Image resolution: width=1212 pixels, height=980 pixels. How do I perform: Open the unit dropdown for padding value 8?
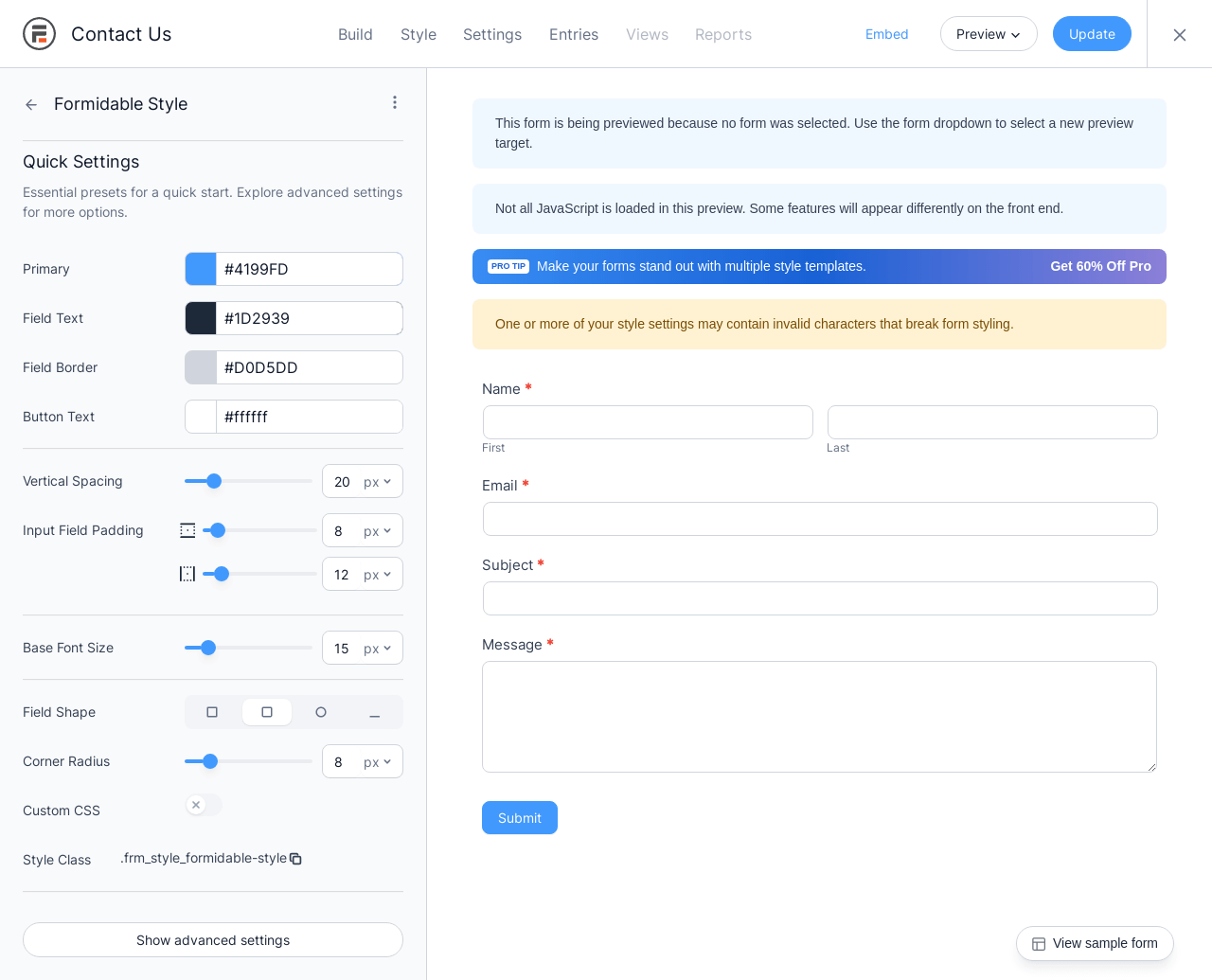point(378,531)
